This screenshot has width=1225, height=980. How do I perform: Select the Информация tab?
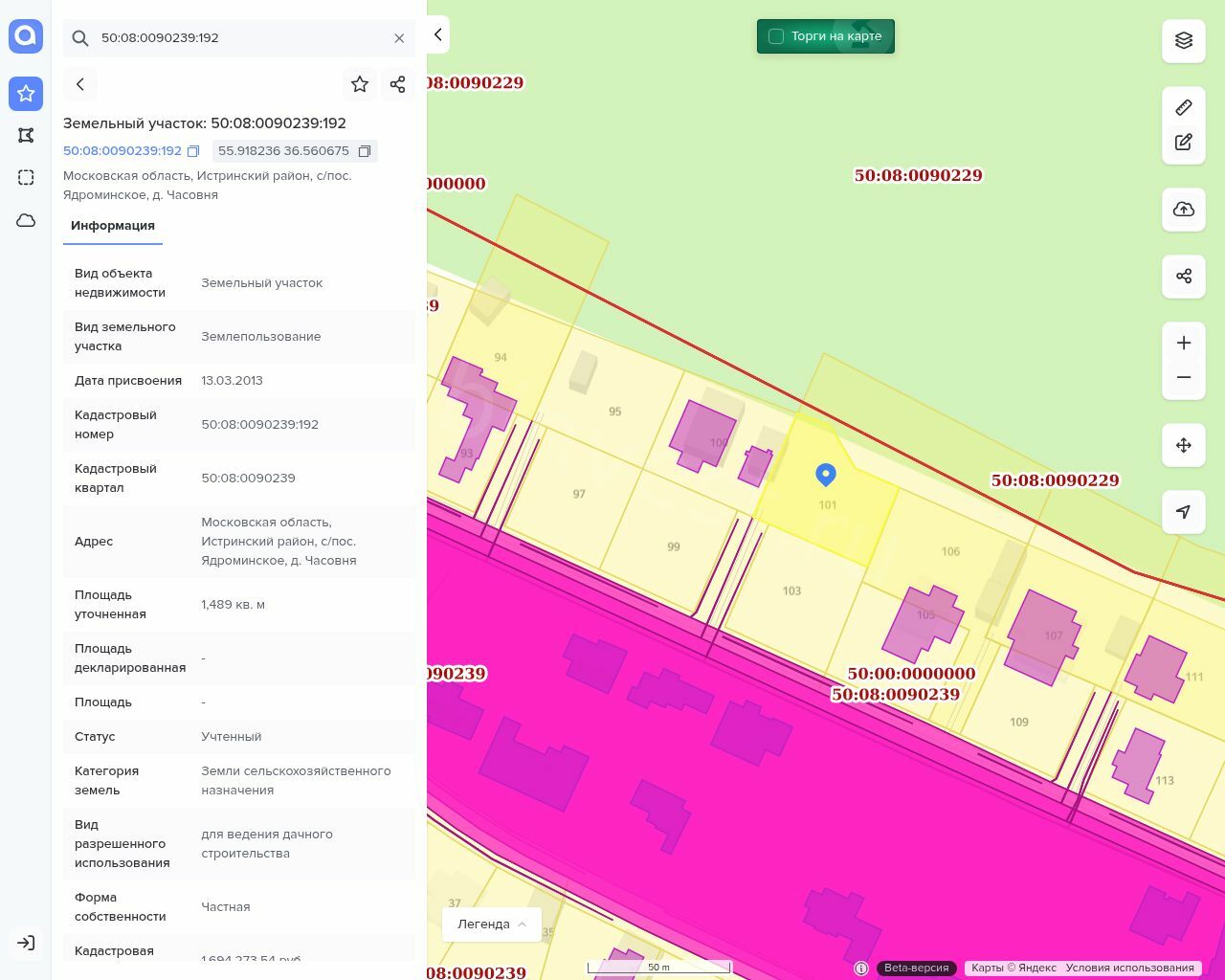[113, 226]
